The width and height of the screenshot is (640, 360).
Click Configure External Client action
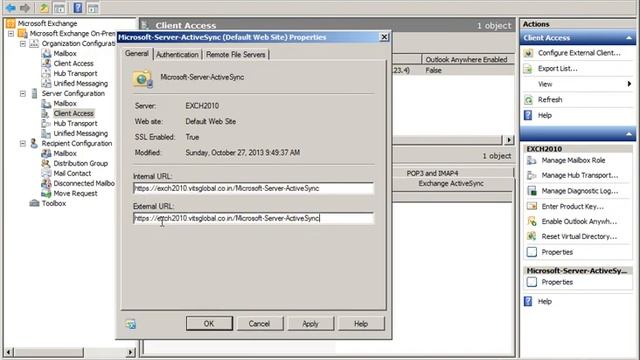pyautogui.click(x=579, y=53)
